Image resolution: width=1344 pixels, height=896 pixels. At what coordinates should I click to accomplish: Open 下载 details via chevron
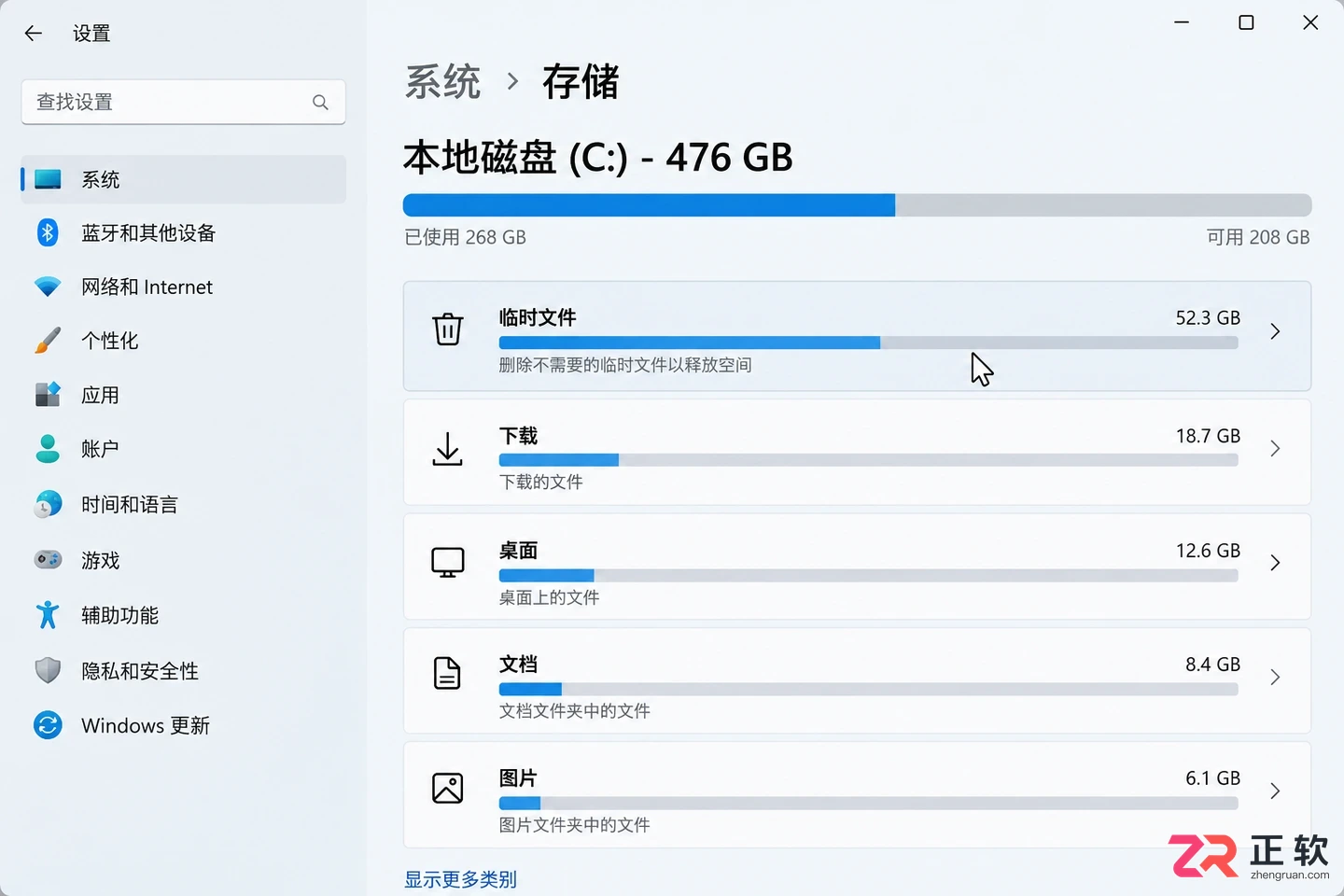point(1275,449)
